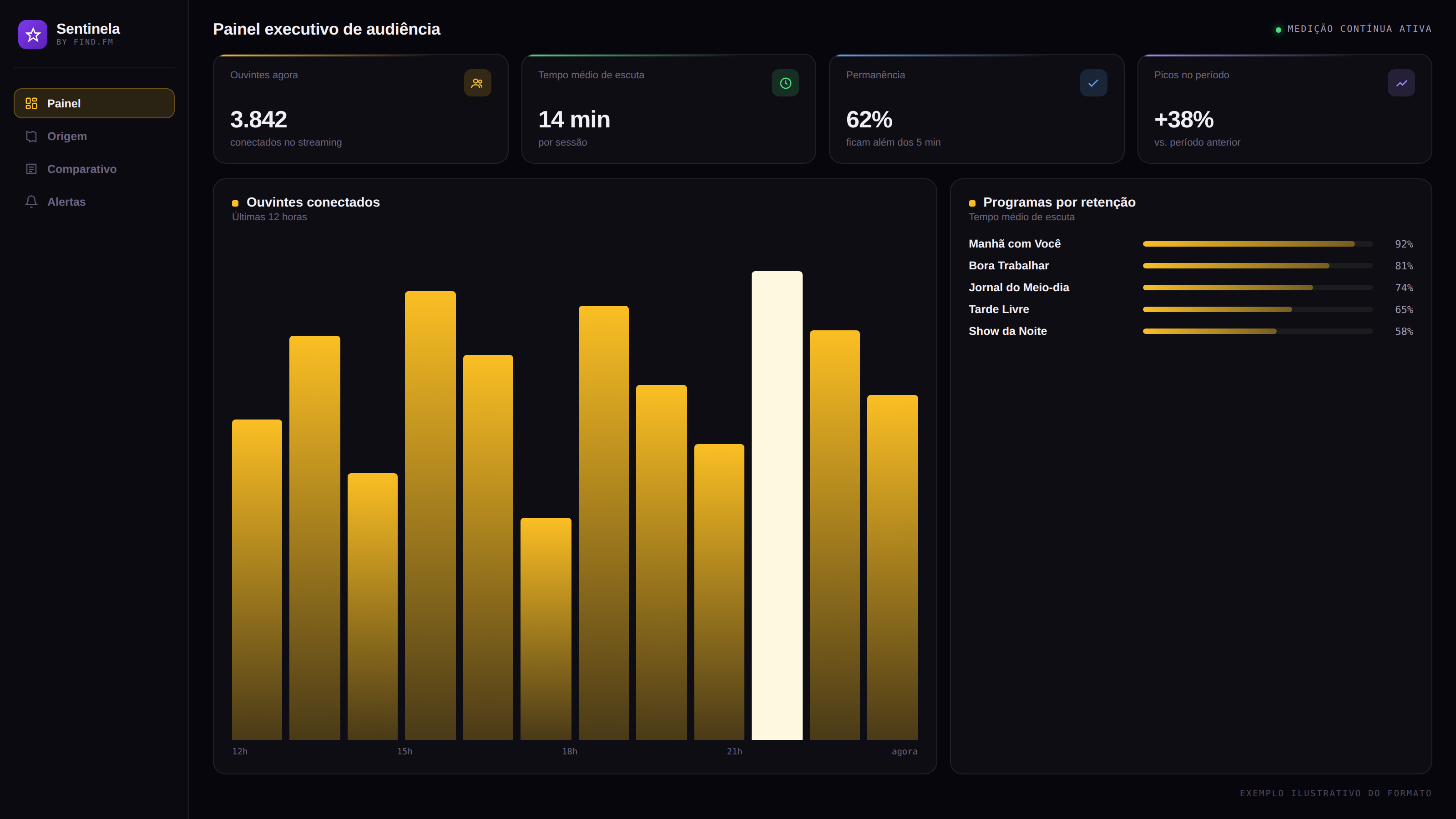Click the green status dot beside Medição contínua
1456x819 pixels.
pyautogui.click(x=1279, y=30)
